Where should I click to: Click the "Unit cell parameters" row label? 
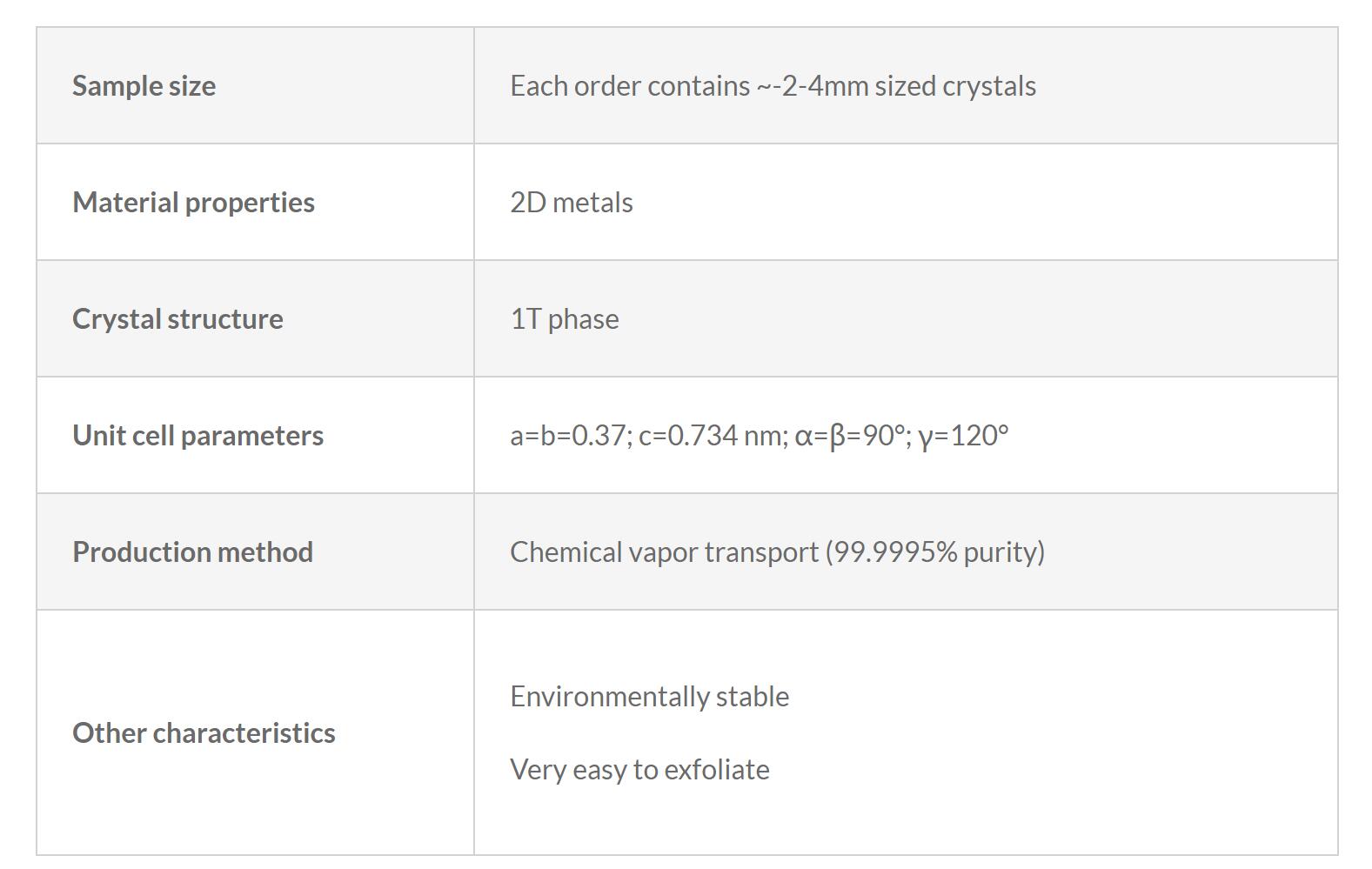point(197,436)
